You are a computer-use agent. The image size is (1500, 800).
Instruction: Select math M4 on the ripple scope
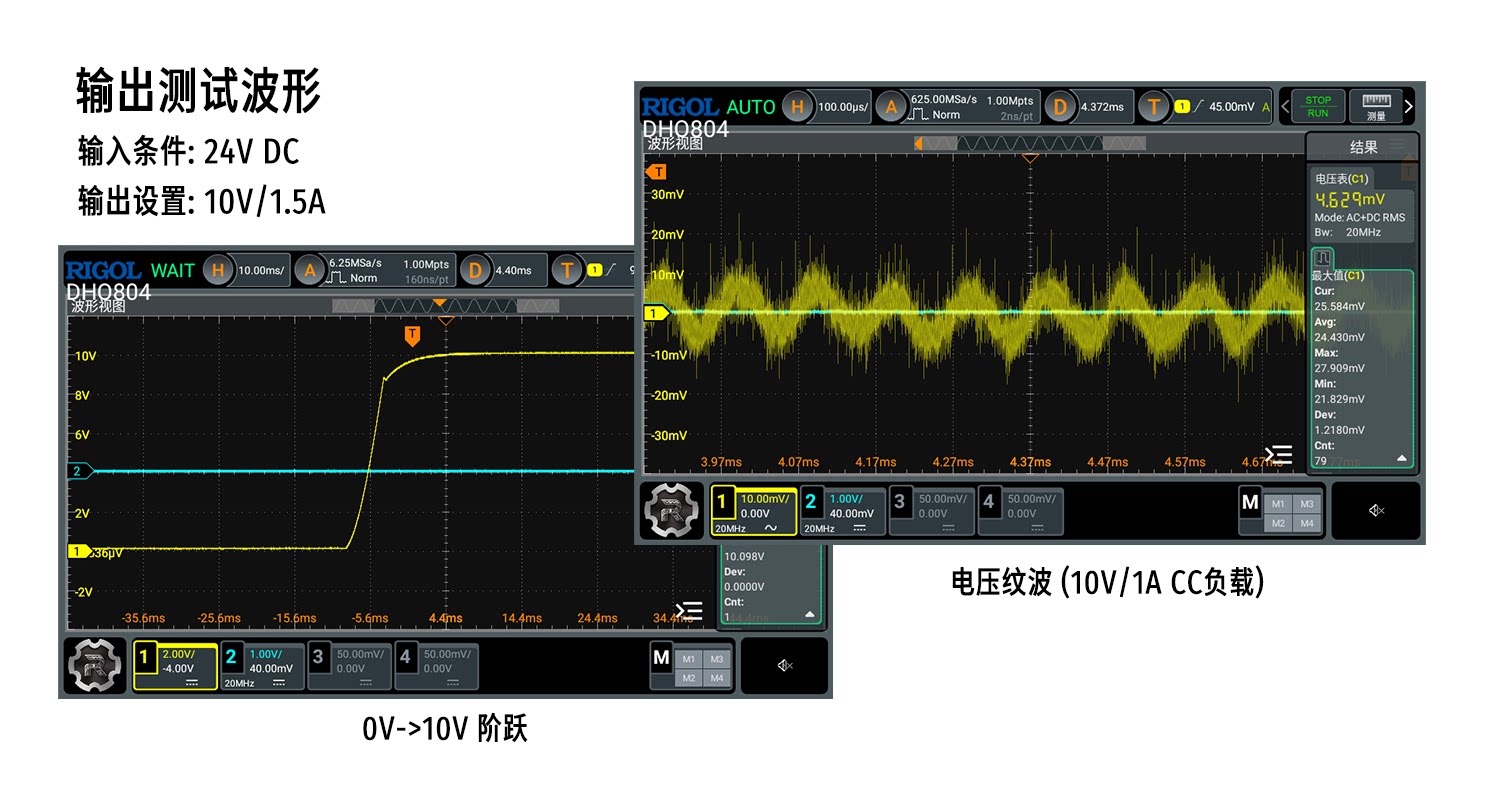pos(1306,523)
